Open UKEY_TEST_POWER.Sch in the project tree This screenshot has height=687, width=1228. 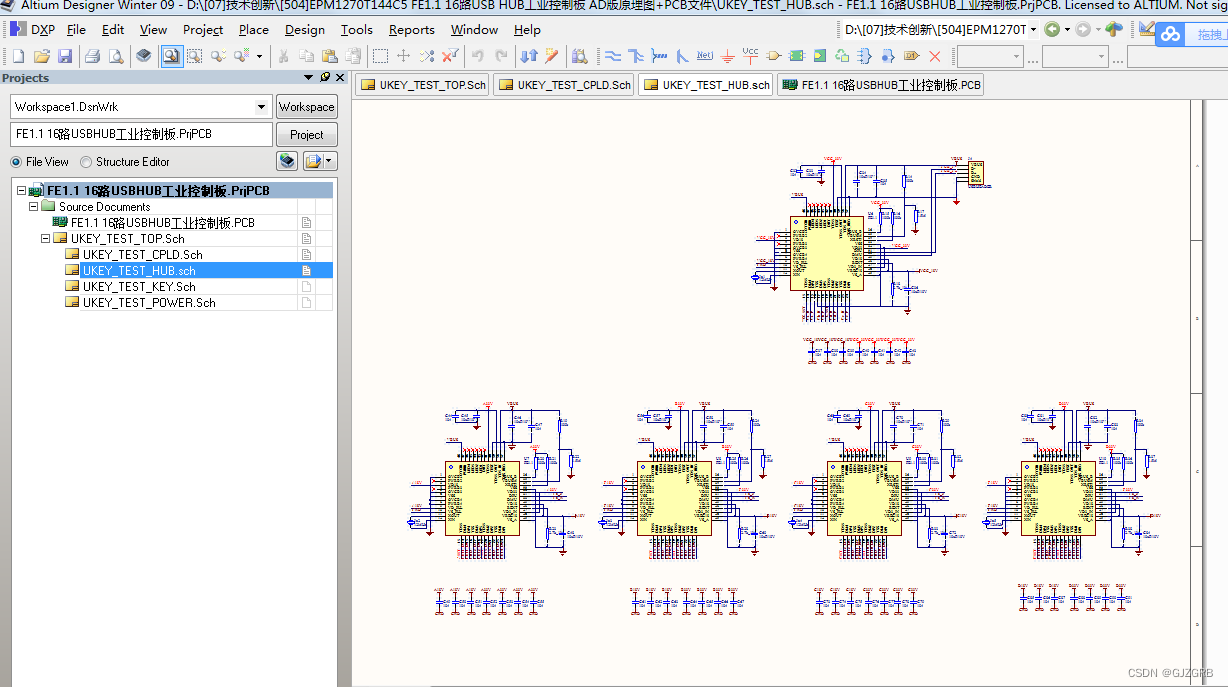149,303
